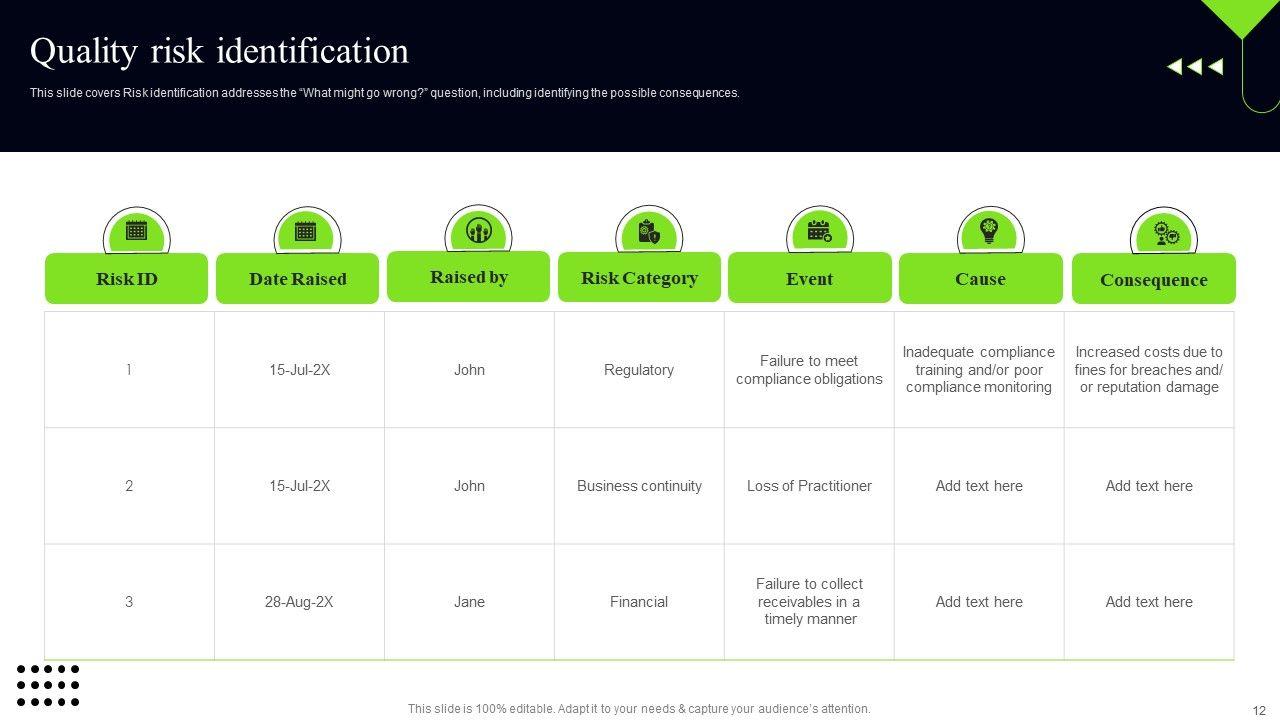Select the Business continuity cell
The height and width of the screenshot is (720, 1280).
pyautogui.click(x=639, y=486)
